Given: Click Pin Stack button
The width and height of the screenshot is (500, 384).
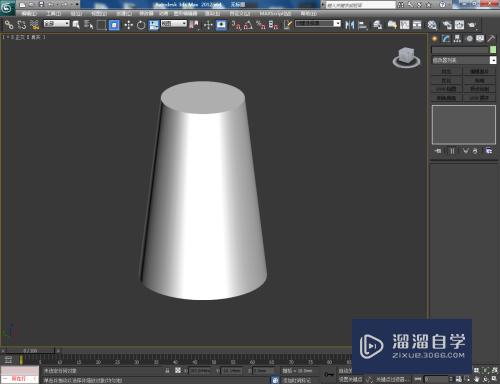Looking at the screenshot, I should (438, 151).
